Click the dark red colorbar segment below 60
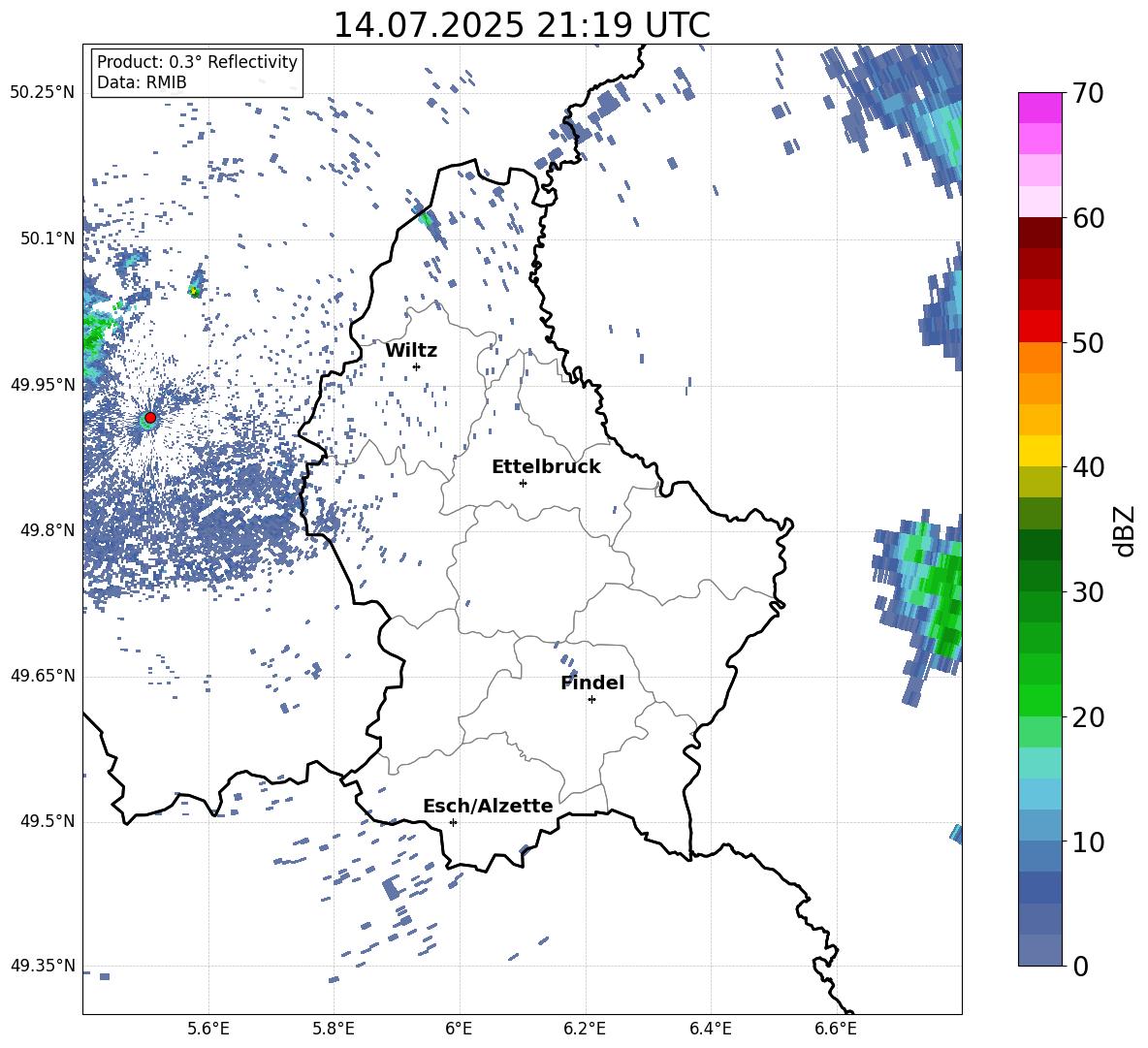 [x=1039, y=233]
